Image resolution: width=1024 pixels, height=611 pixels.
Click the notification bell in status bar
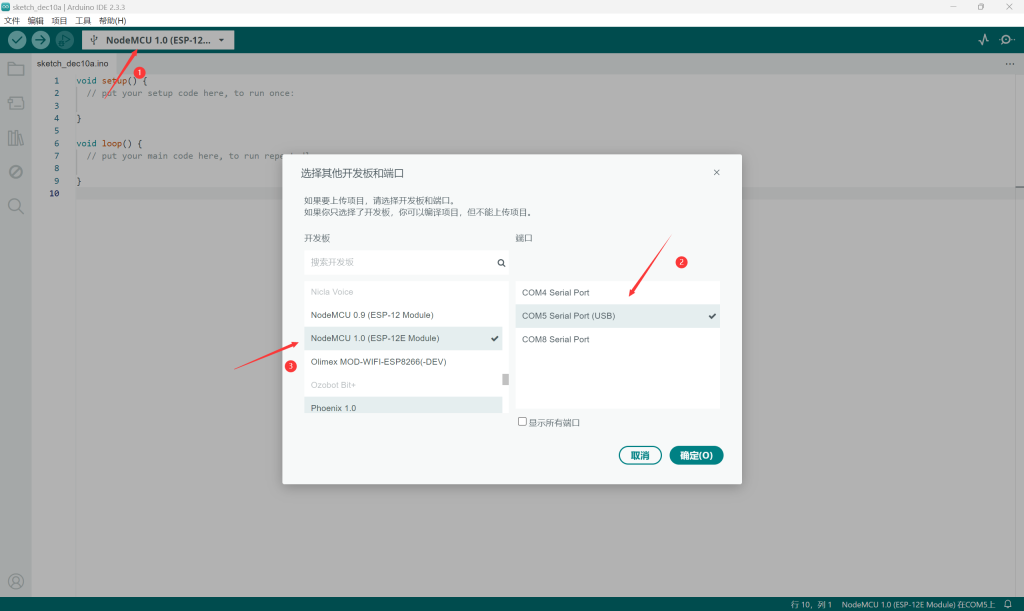[1008, 604]
